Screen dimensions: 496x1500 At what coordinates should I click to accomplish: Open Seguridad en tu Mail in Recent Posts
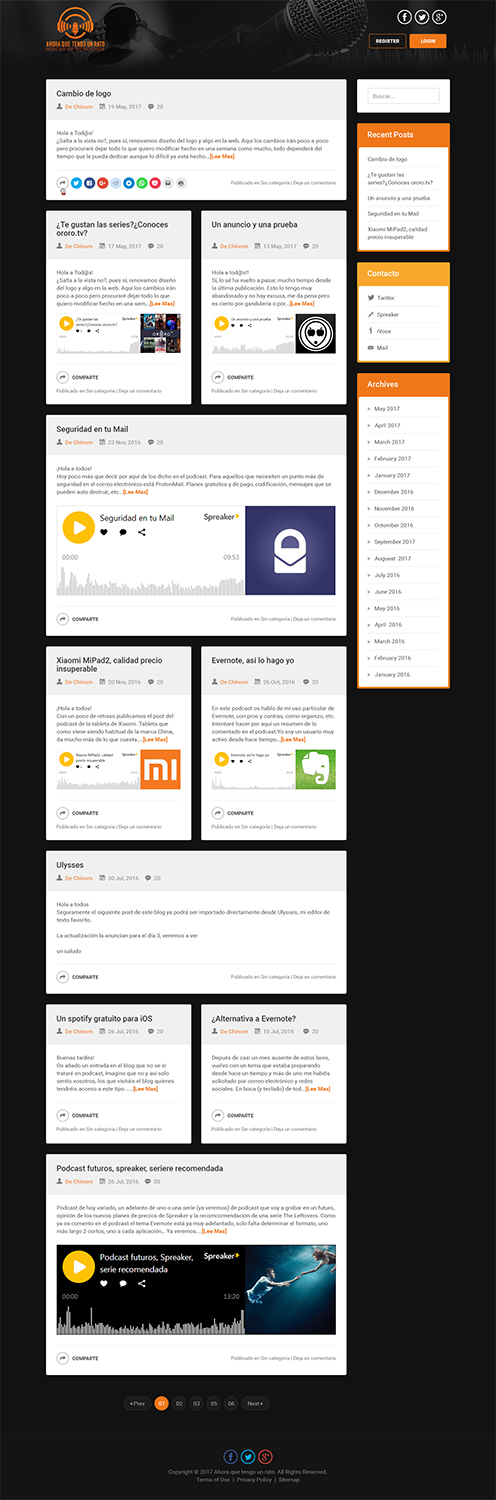pyautogui.click(x=393, y=214)
